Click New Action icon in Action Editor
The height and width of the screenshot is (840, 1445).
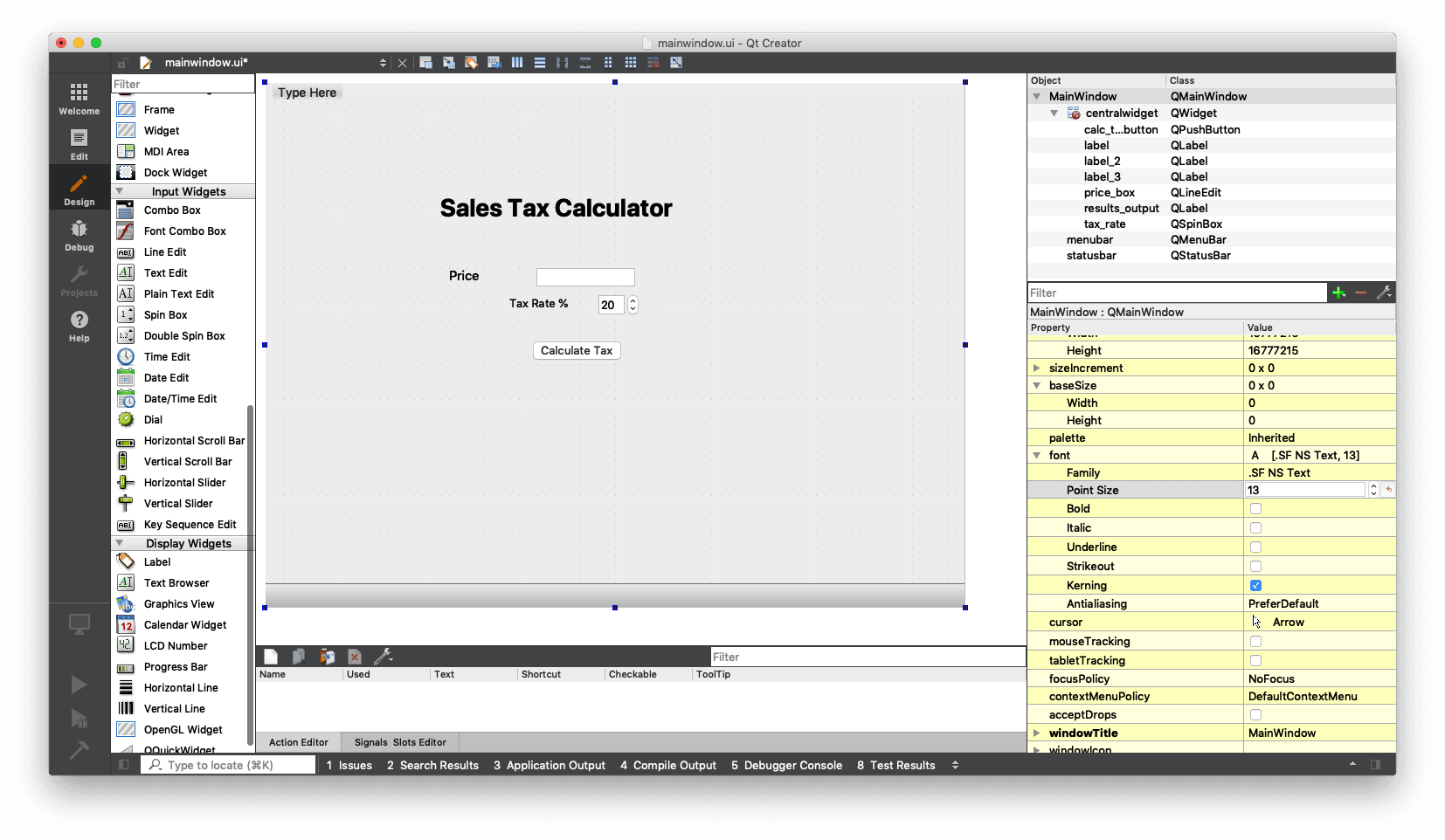271,657
